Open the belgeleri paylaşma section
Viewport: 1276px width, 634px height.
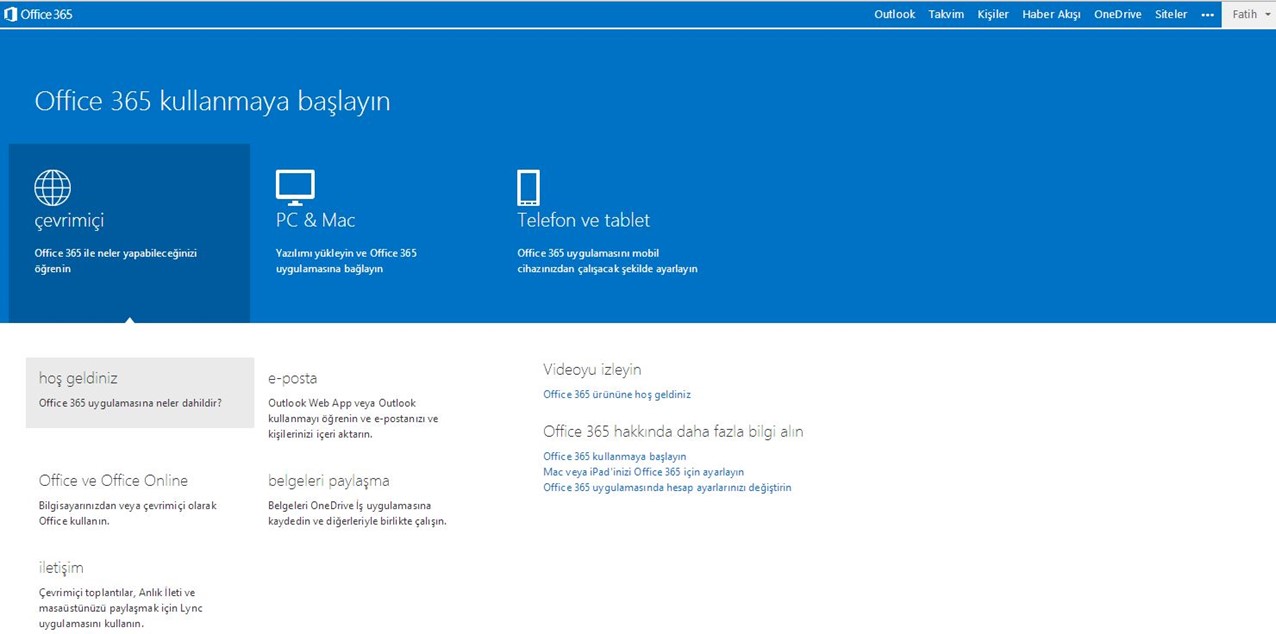328,481
